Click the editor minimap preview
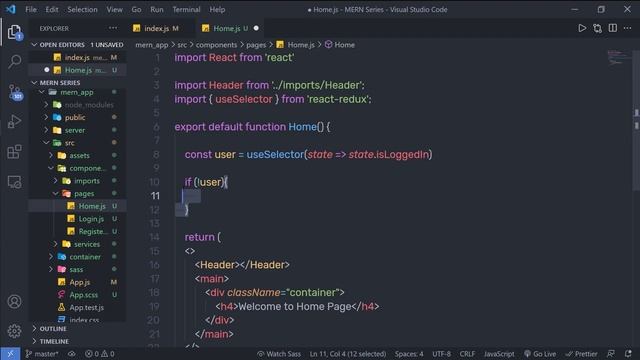 coord(618,58)
